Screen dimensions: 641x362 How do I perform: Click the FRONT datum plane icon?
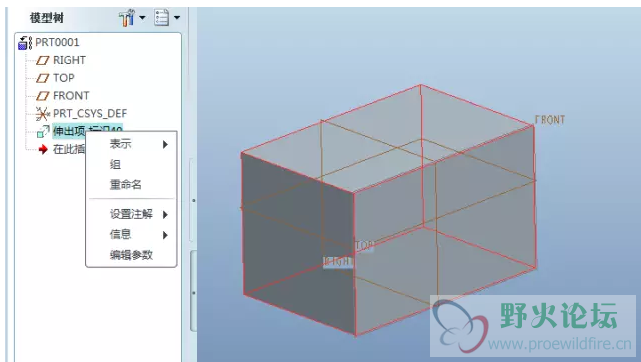[43, 96]
